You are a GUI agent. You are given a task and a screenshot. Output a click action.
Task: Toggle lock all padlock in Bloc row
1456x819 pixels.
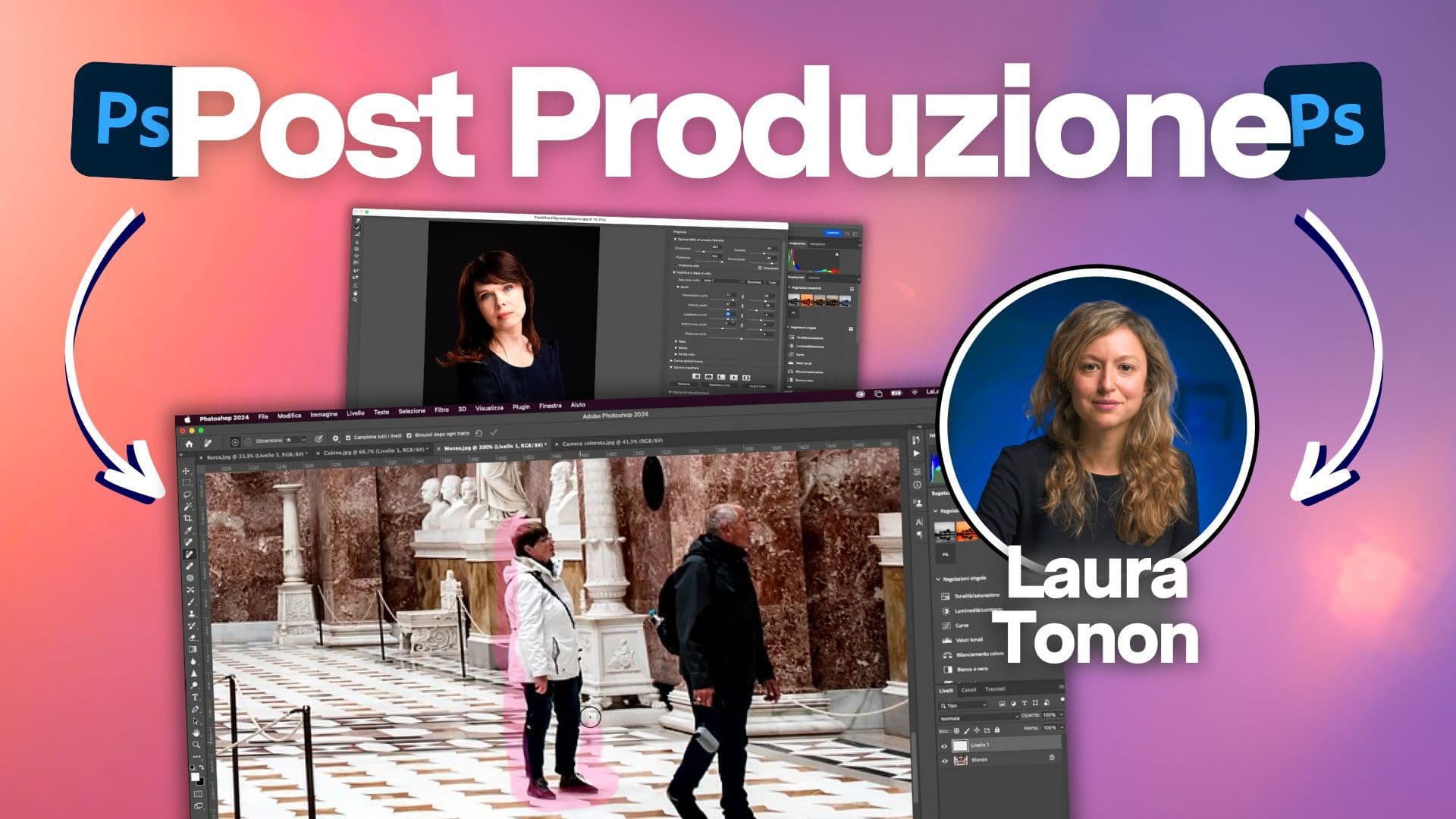tap(997, 730)
